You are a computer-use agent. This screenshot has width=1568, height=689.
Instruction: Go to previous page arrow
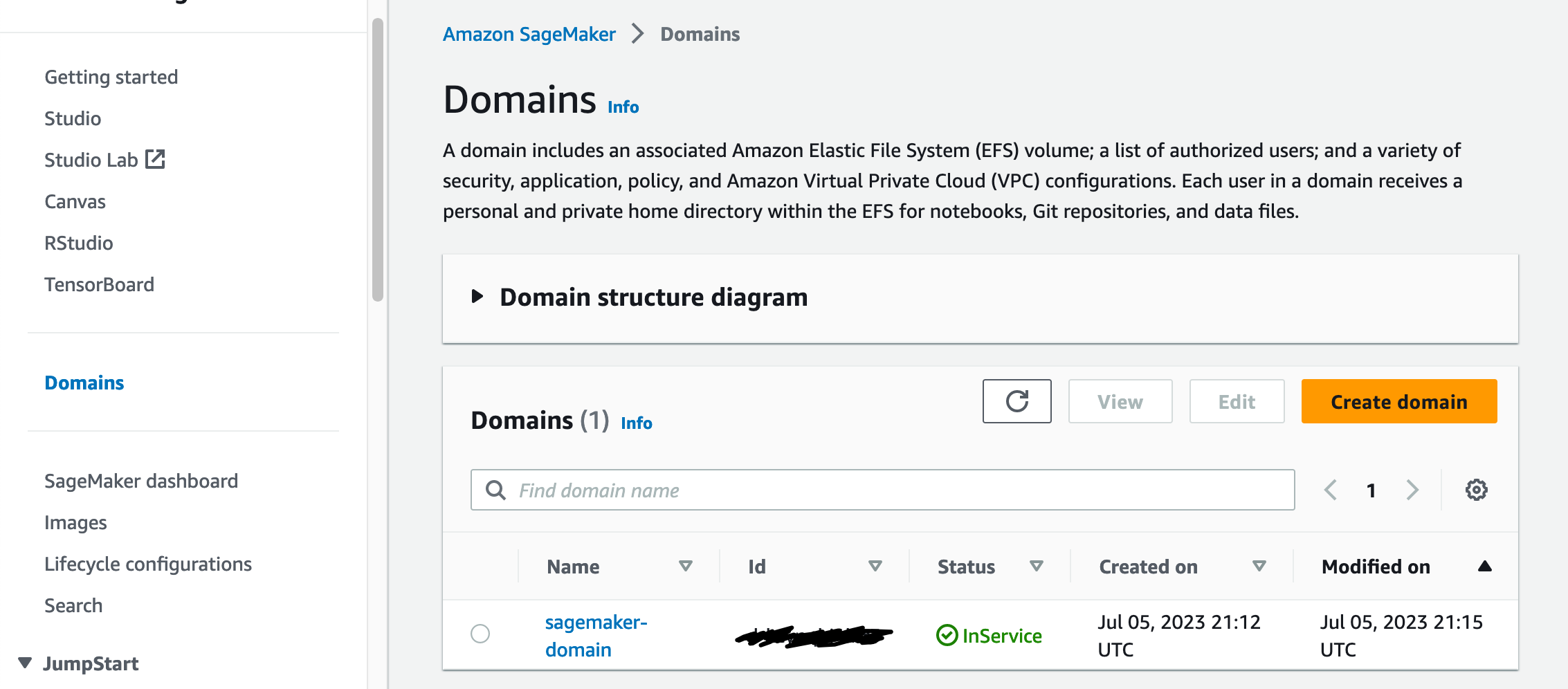point(1330,490)
